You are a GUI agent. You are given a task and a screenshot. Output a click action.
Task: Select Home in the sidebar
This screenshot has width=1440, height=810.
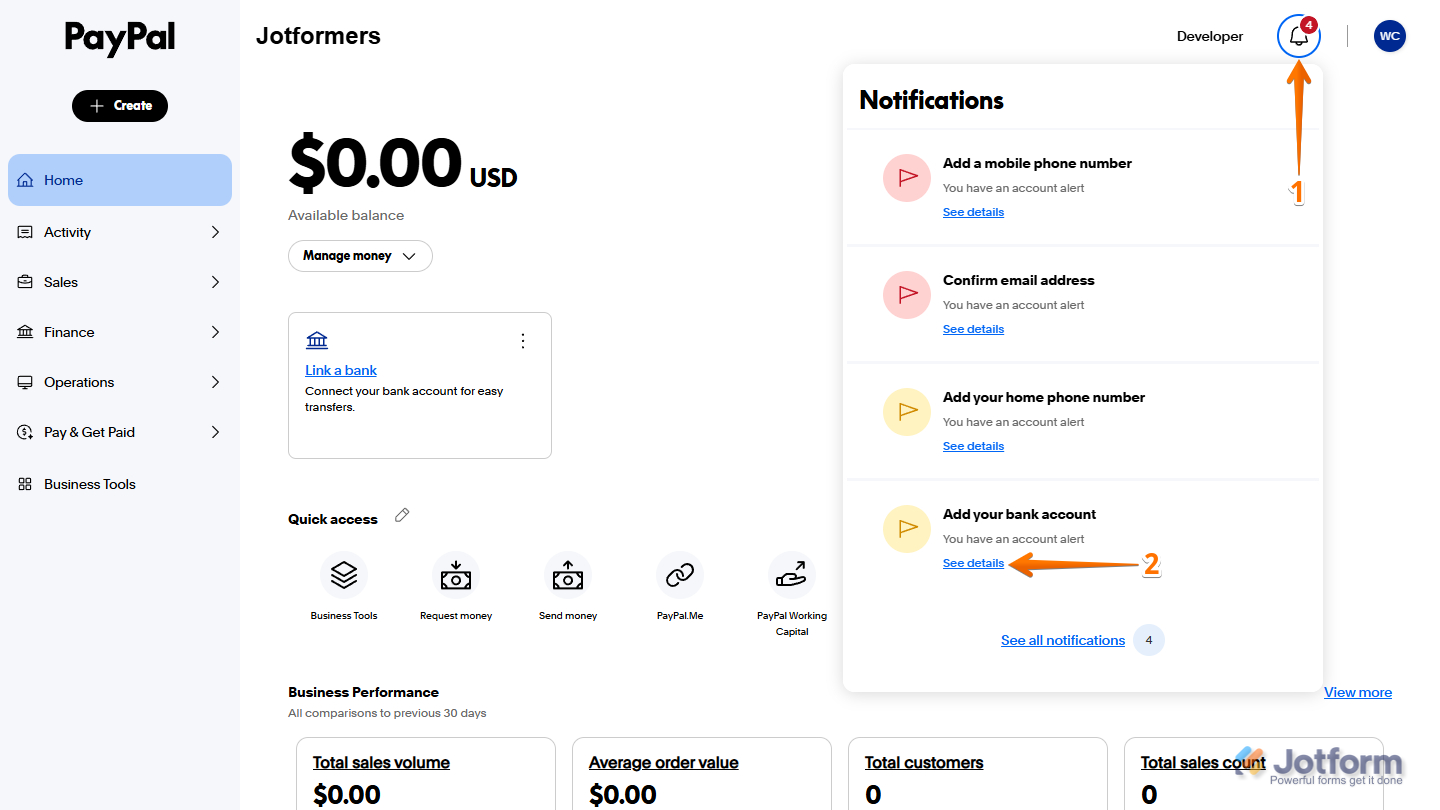pos(119,180)
